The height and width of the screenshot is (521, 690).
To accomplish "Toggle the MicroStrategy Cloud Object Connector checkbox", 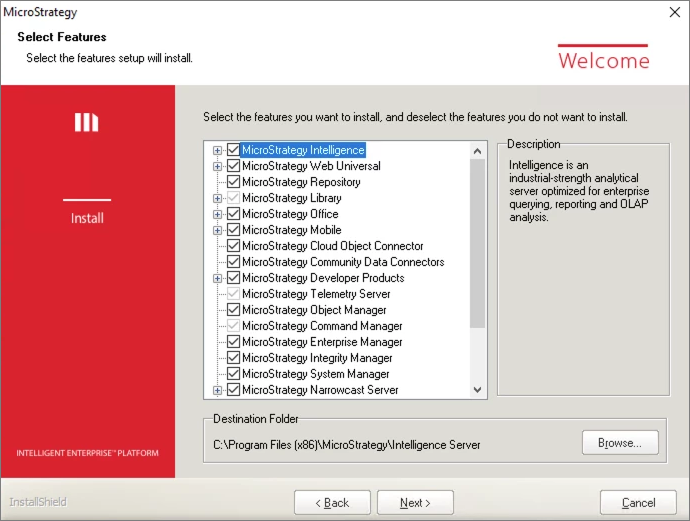I will click(x=233, y=246).
